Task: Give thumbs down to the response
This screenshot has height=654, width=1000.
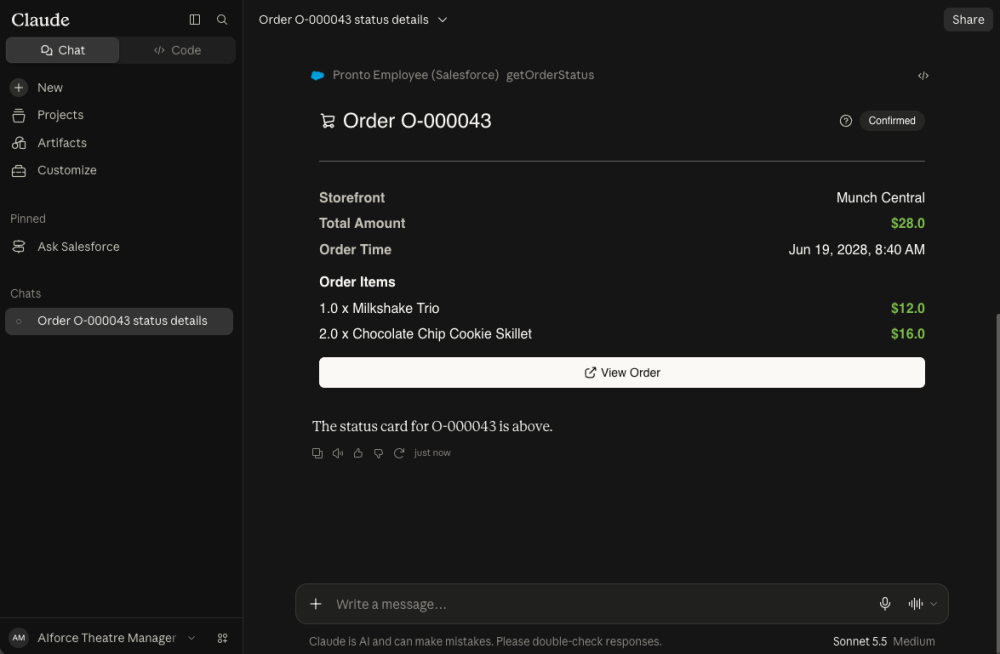Action: (378, 453)
